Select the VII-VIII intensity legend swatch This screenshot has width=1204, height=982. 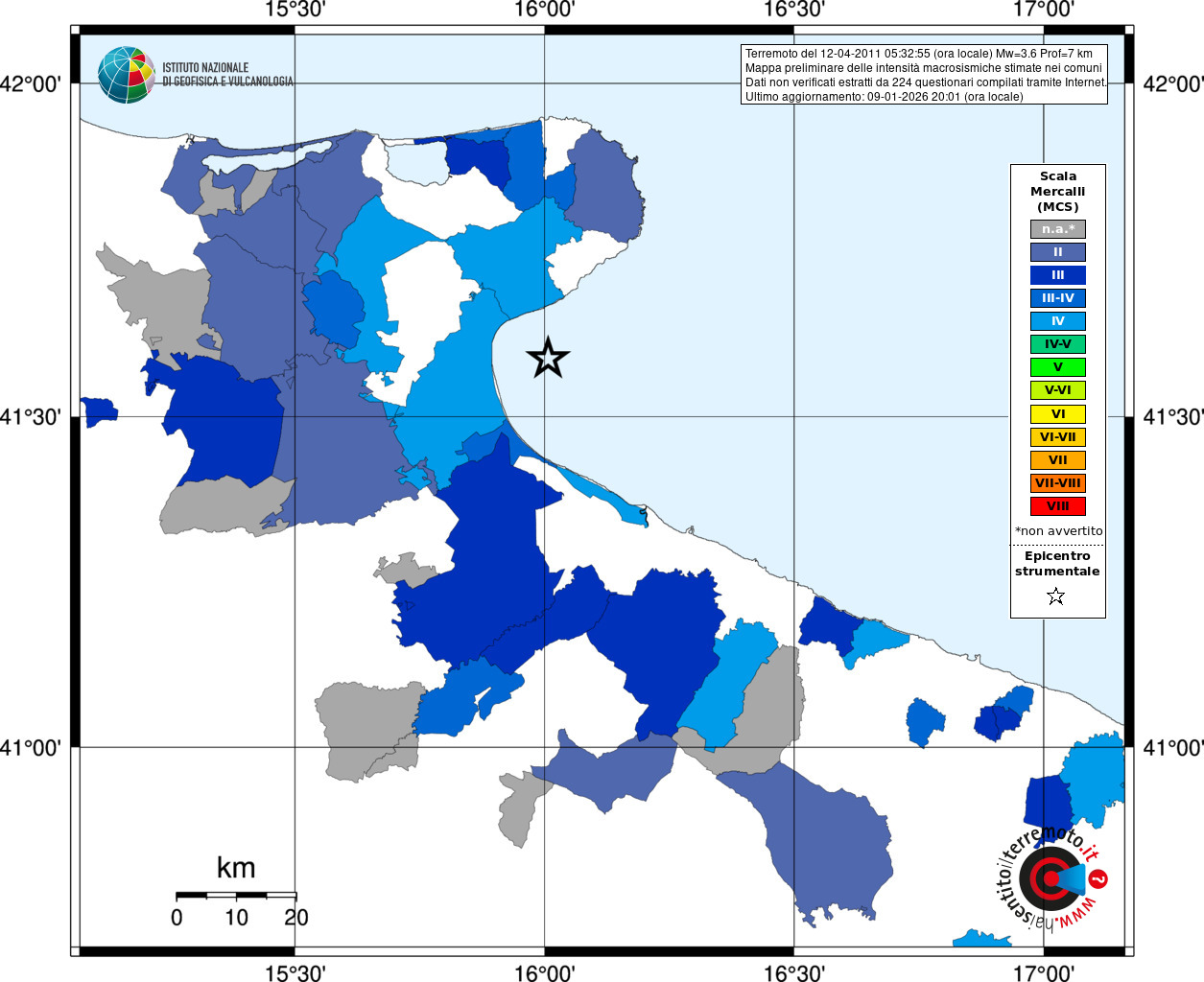pos(1058,483)
